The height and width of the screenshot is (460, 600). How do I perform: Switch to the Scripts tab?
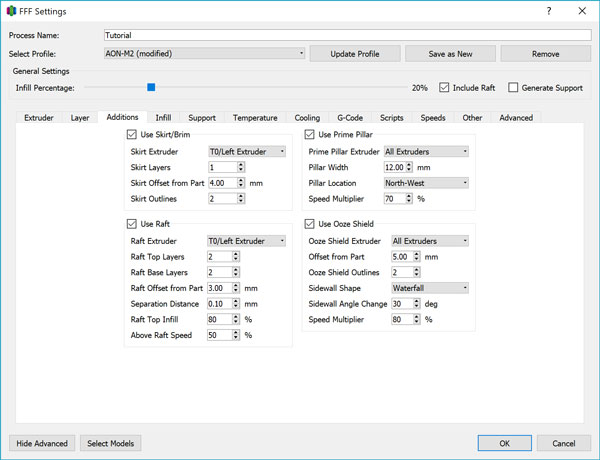(391, 118)
